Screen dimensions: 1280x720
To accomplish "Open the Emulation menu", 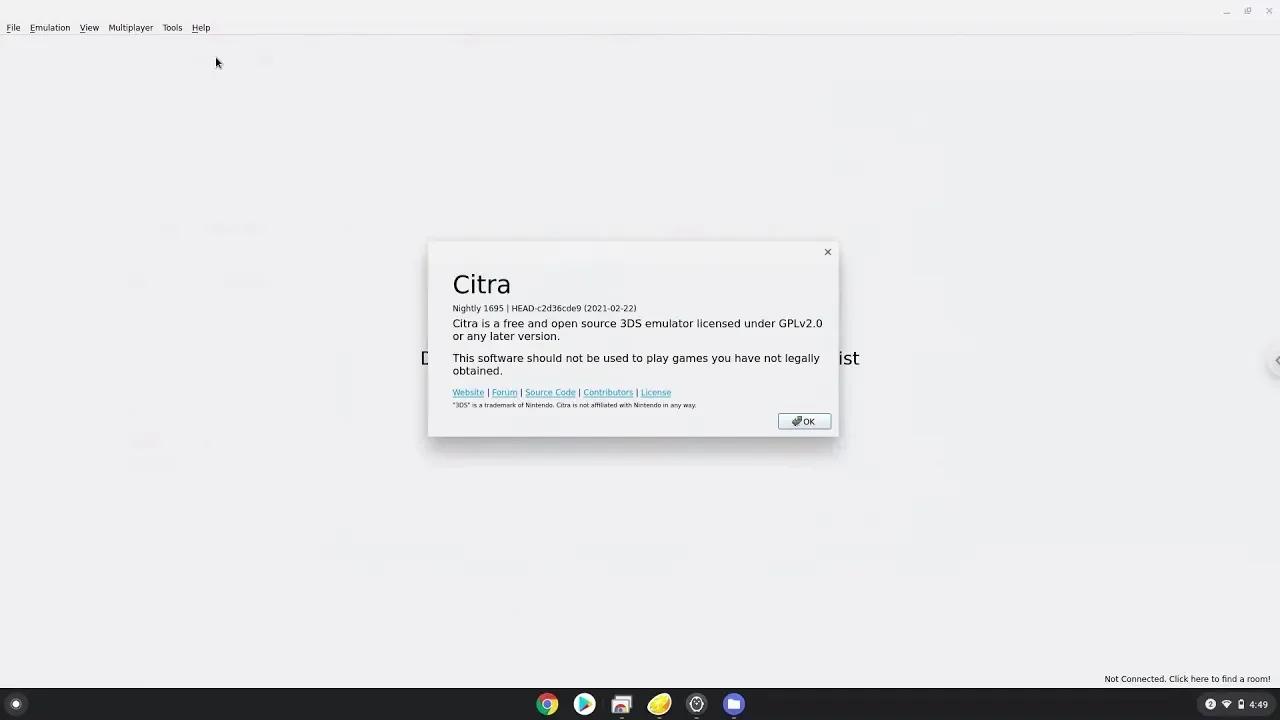I will [49, 27].
